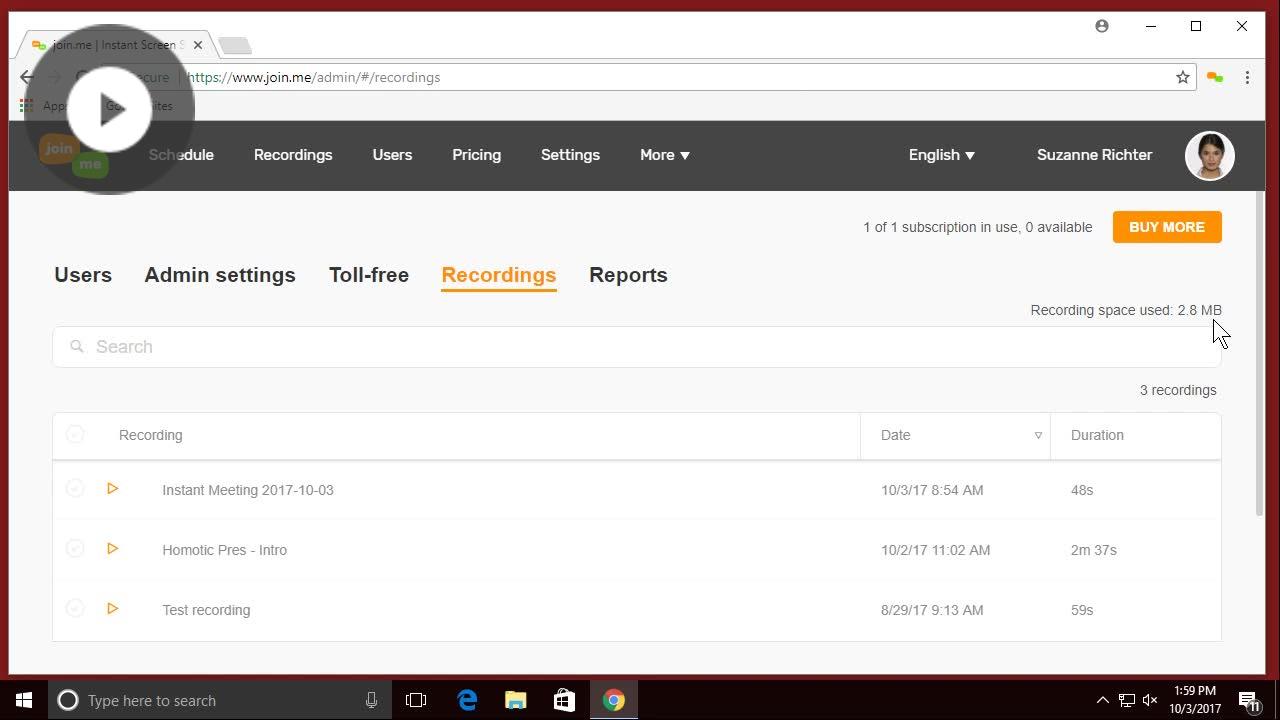This screenshot has height=720, width=1280.
Task: Click the Suzanne Richter account name
Action: (1095, 155)
